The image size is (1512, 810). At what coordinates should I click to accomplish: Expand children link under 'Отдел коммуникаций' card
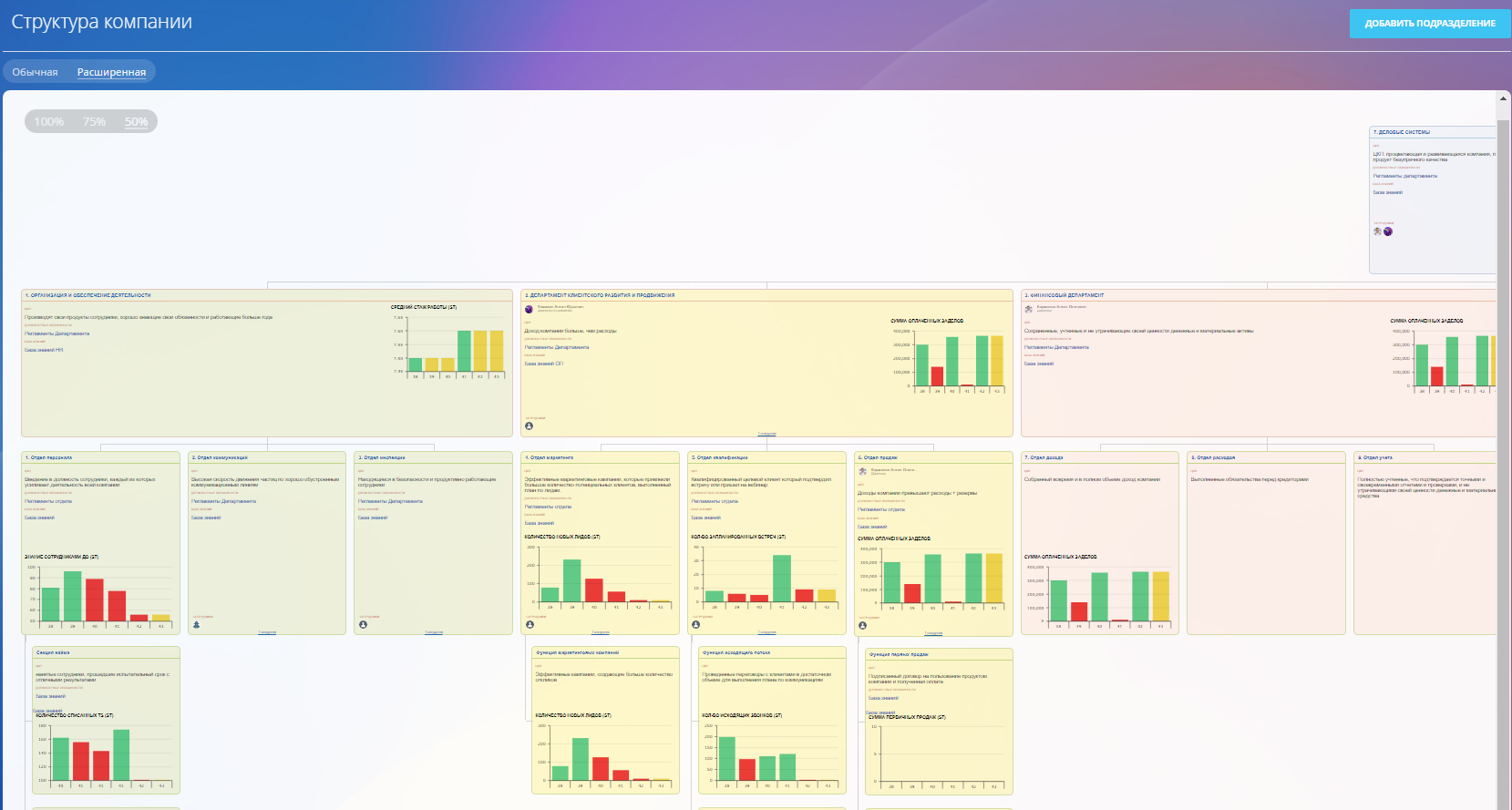(267, 632)
